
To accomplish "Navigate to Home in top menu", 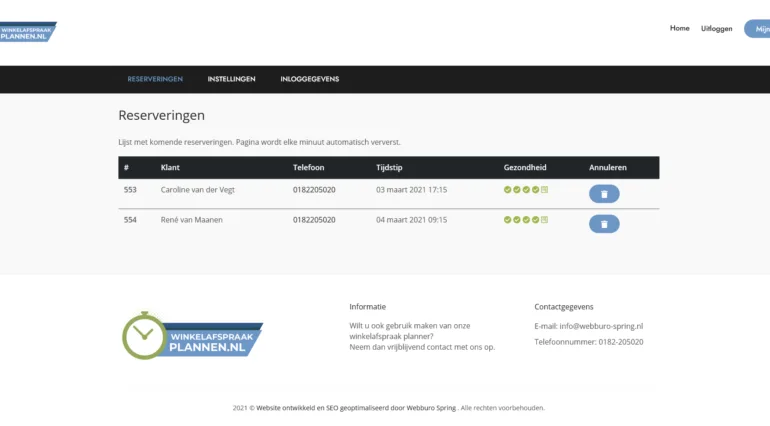I will (x=679, y=28).
